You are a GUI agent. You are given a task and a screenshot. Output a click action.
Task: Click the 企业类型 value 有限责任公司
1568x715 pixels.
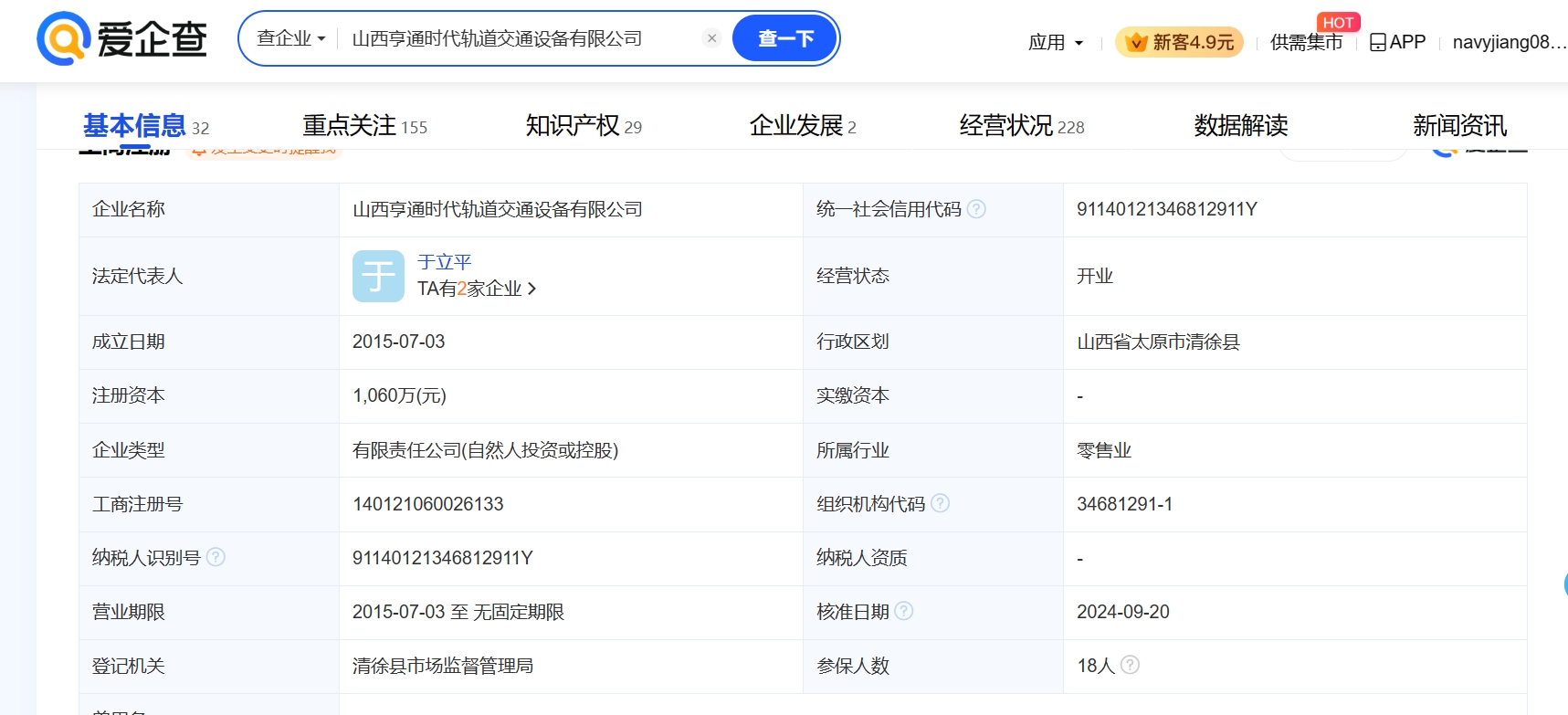tap(486, 450)
